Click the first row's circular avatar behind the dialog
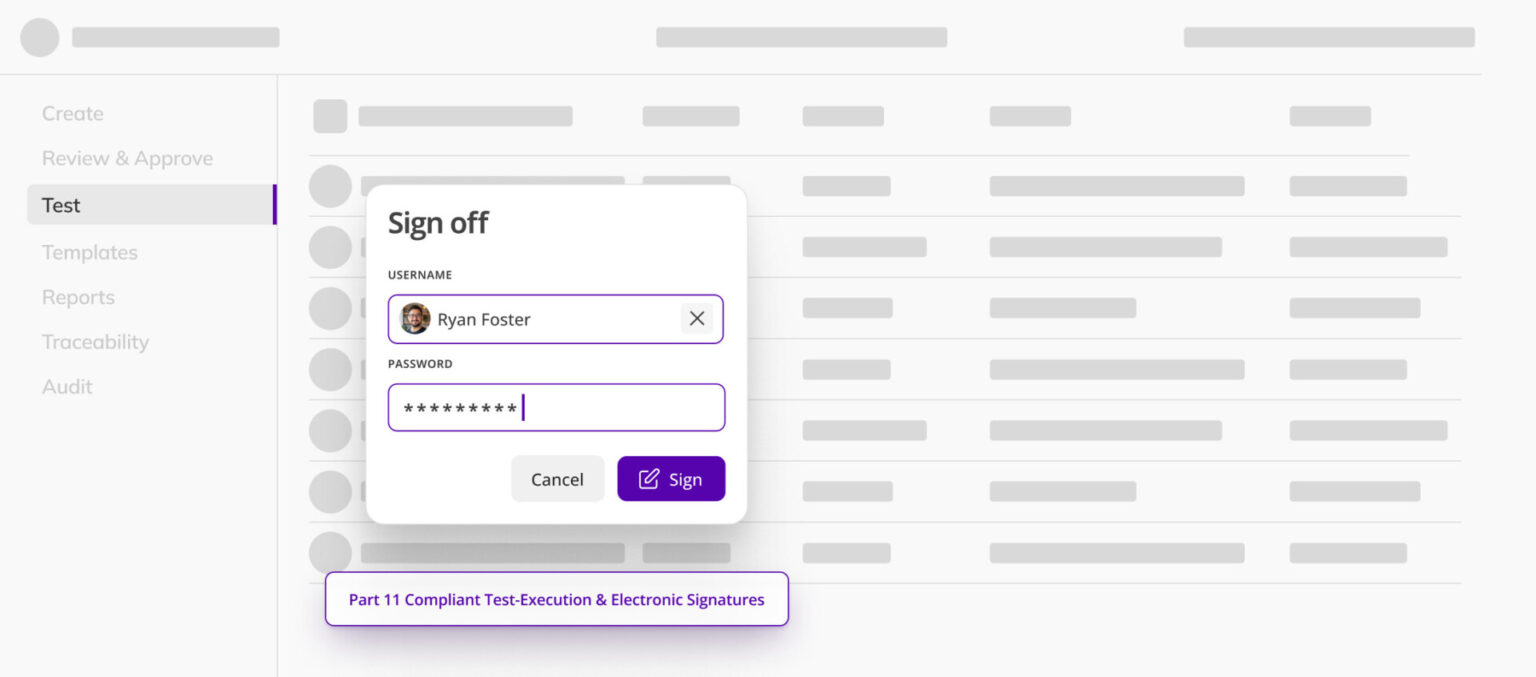Screen dimensions: 1536x677 coord(330,186)
